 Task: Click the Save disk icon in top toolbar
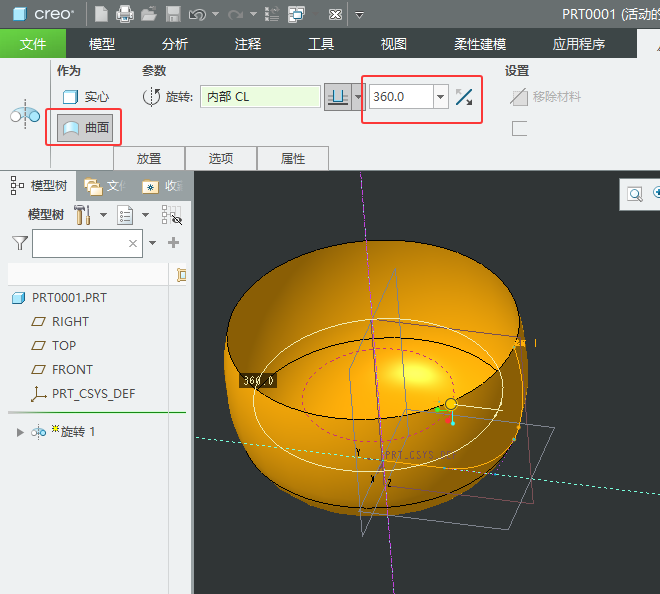point(172,14)
